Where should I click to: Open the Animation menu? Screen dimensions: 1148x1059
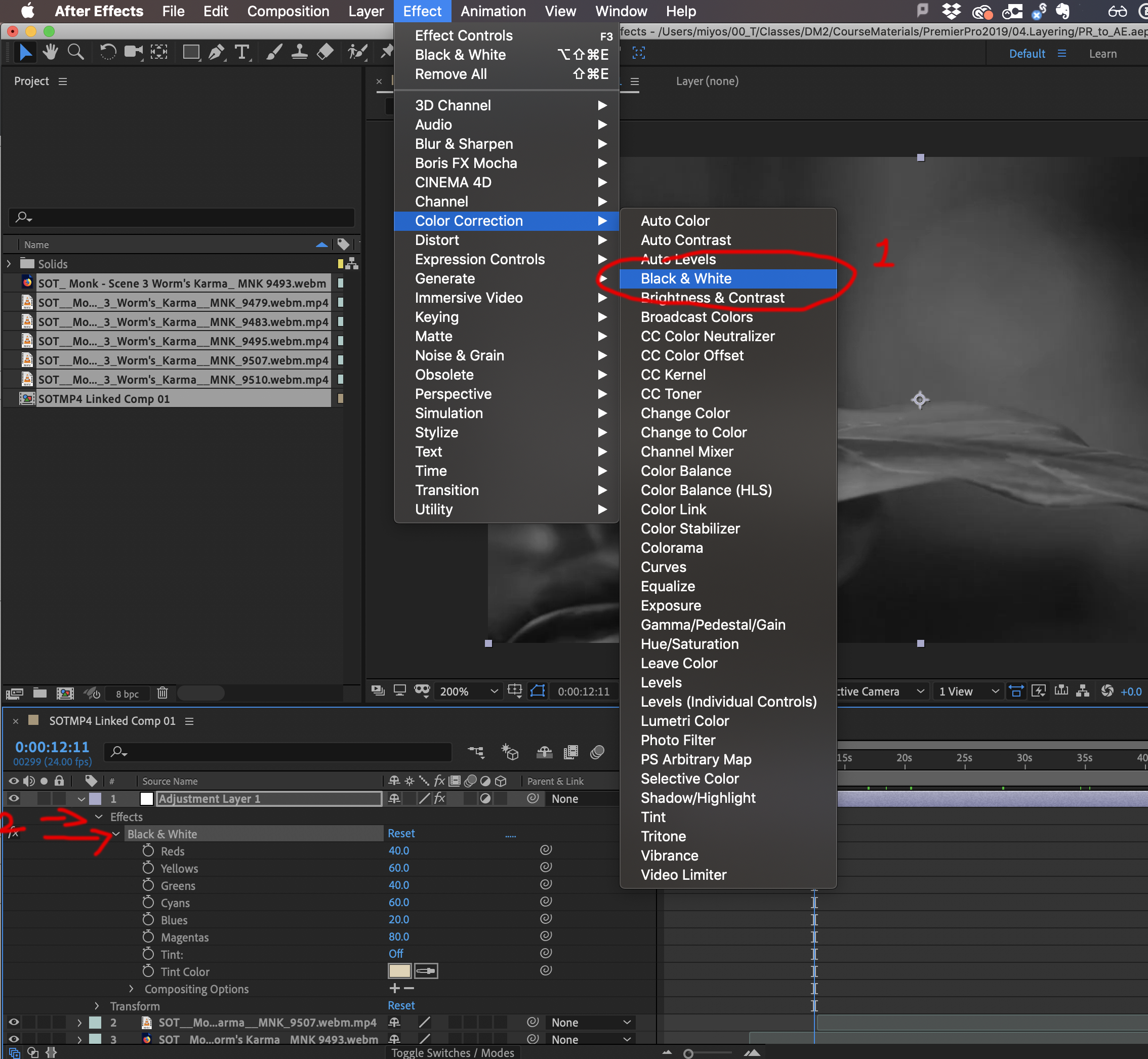(x=493, y=12)
